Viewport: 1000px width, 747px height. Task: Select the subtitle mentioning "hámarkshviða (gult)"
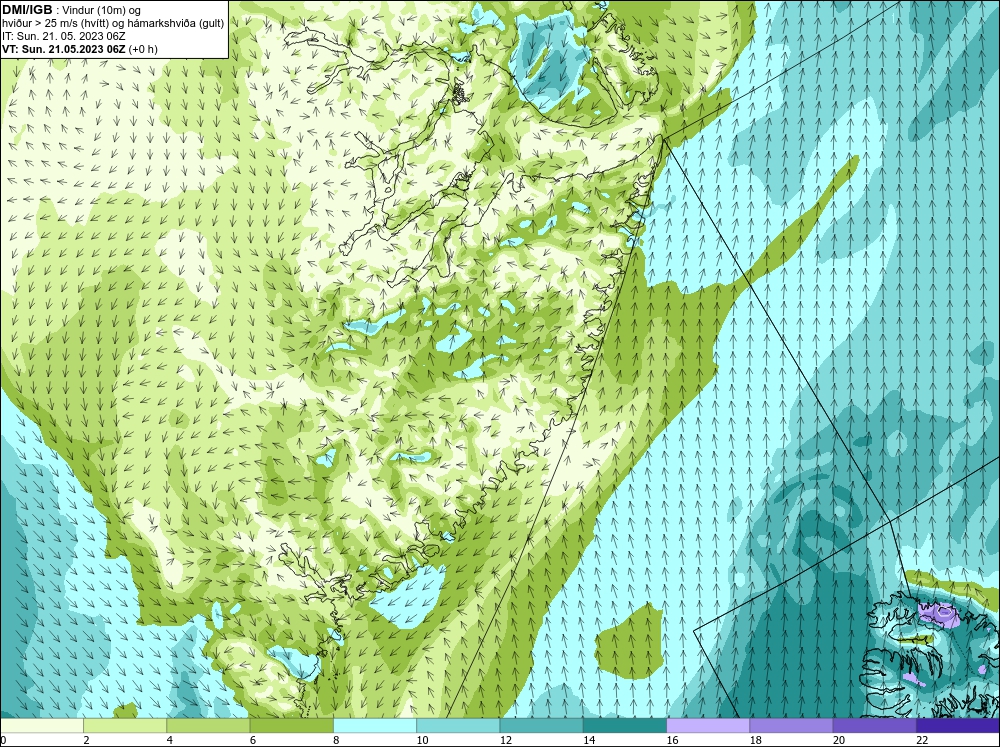[x=113, y=24]
